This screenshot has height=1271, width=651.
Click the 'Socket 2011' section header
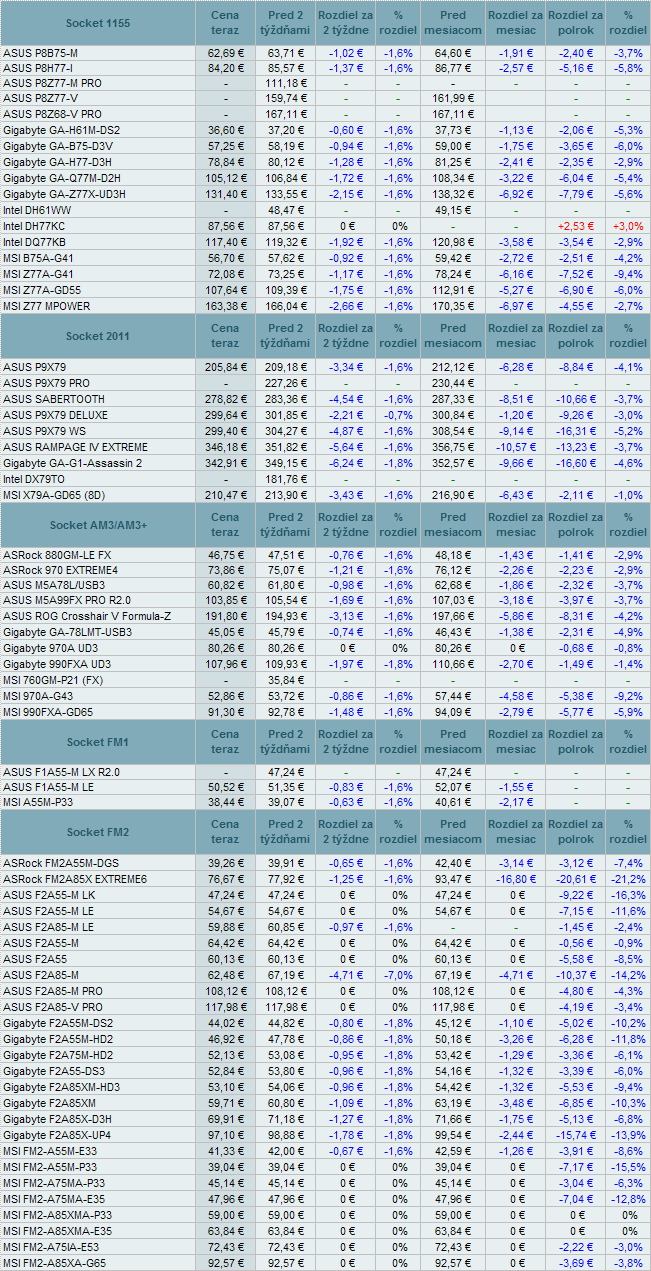point(97,336)
